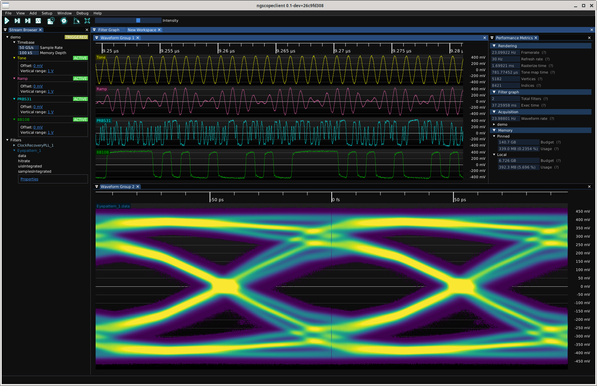Toggle fullscreen with the arrows icon

tap(87, 21)
